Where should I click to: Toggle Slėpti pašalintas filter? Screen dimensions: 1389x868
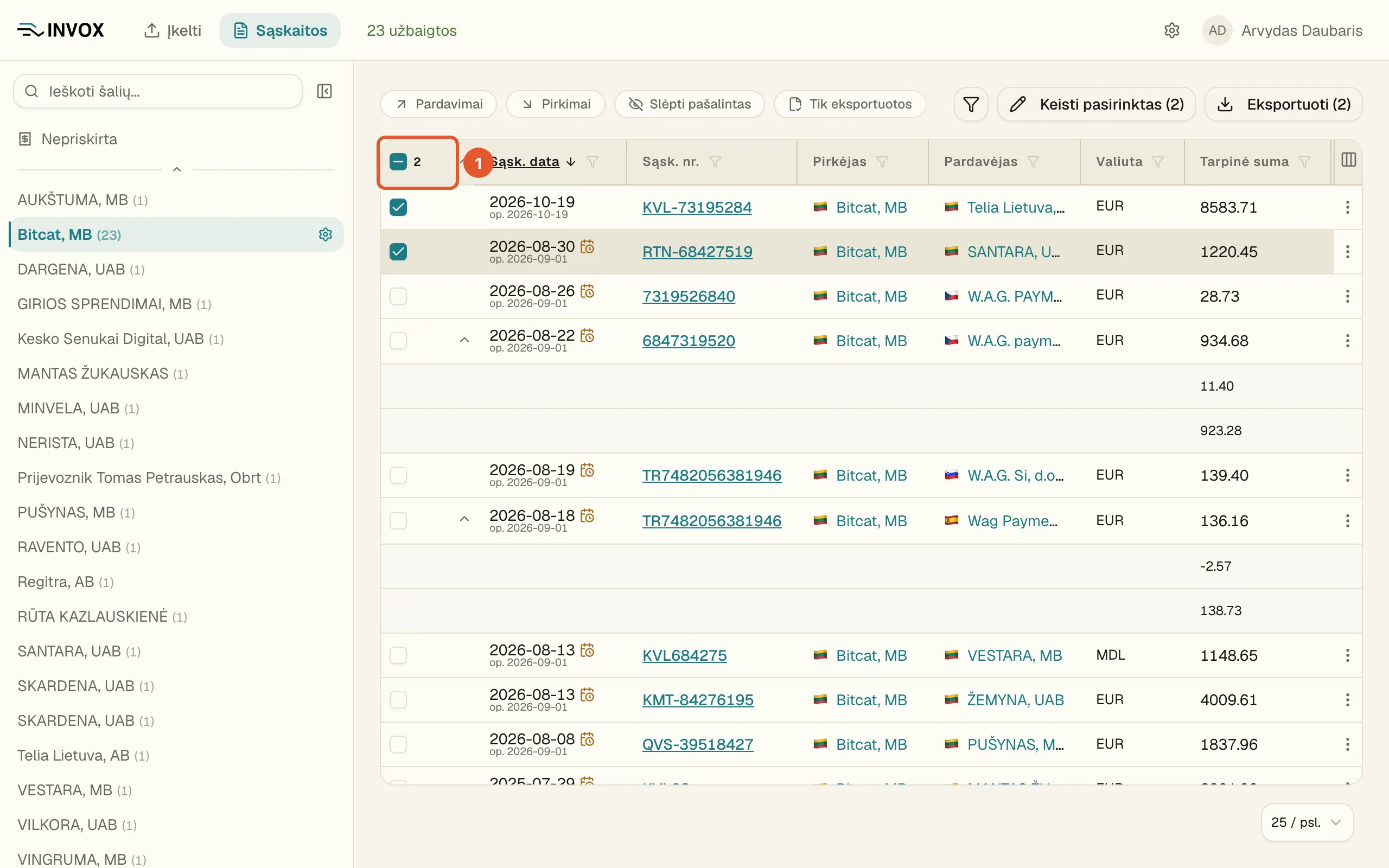(x=689, y=104)
